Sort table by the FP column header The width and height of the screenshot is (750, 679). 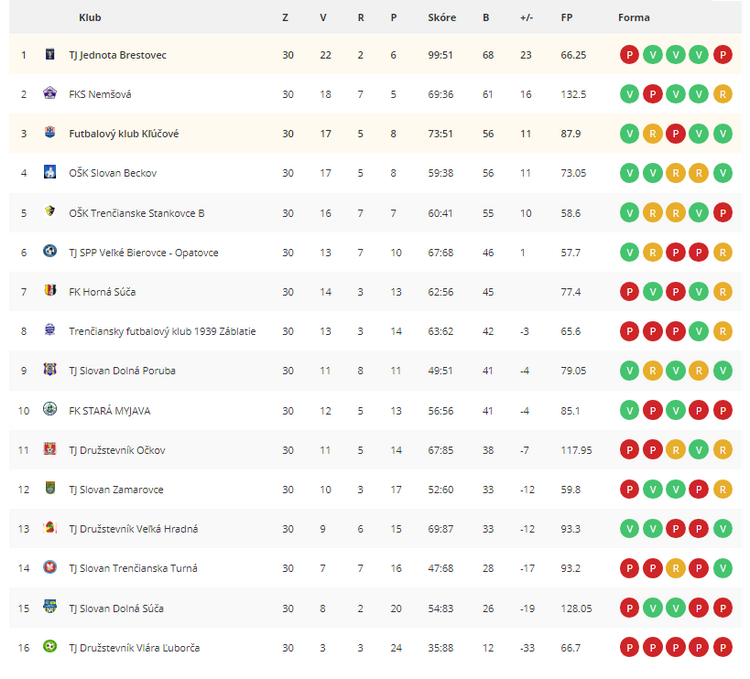567,18
